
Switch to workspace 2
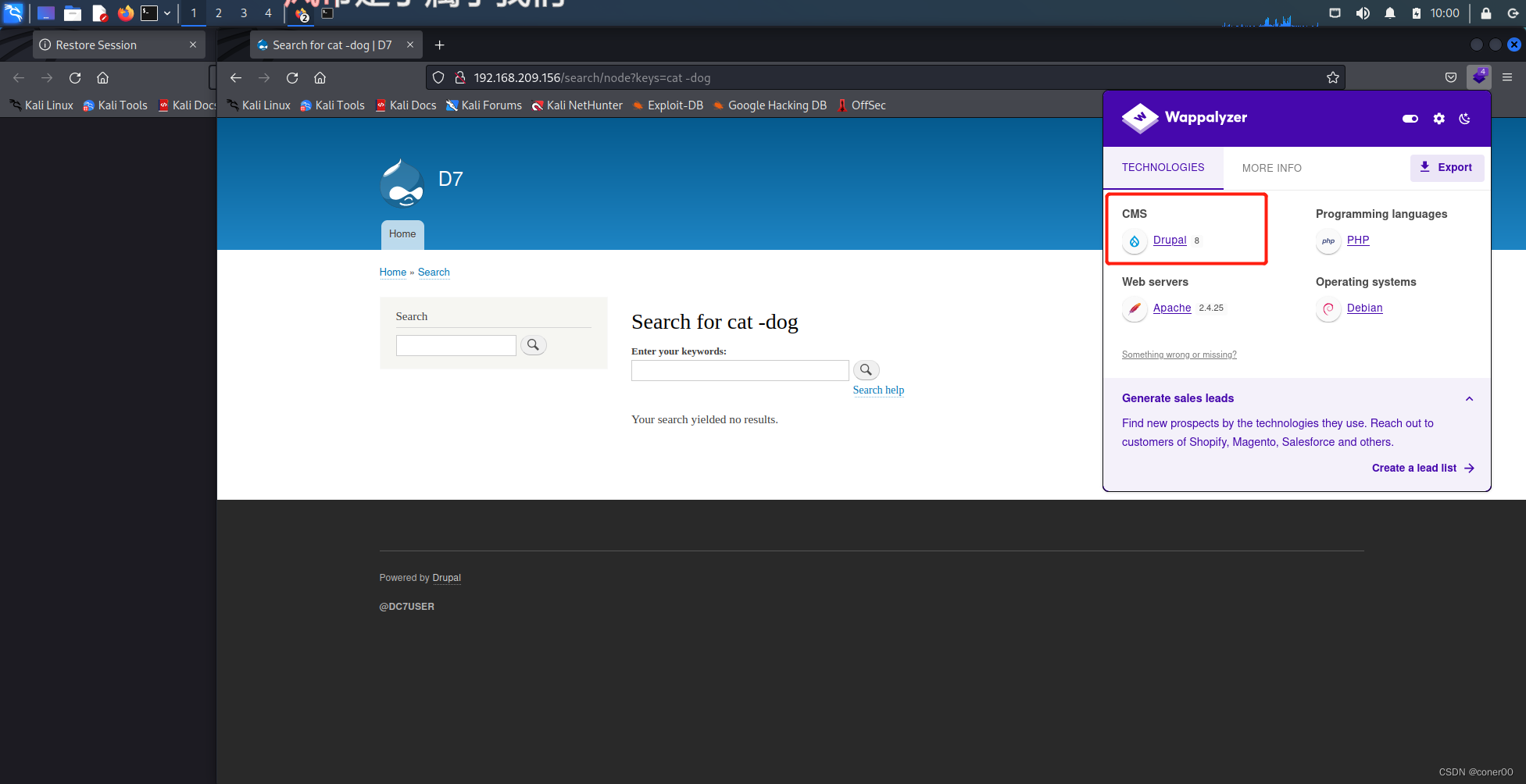click(219, 12)
